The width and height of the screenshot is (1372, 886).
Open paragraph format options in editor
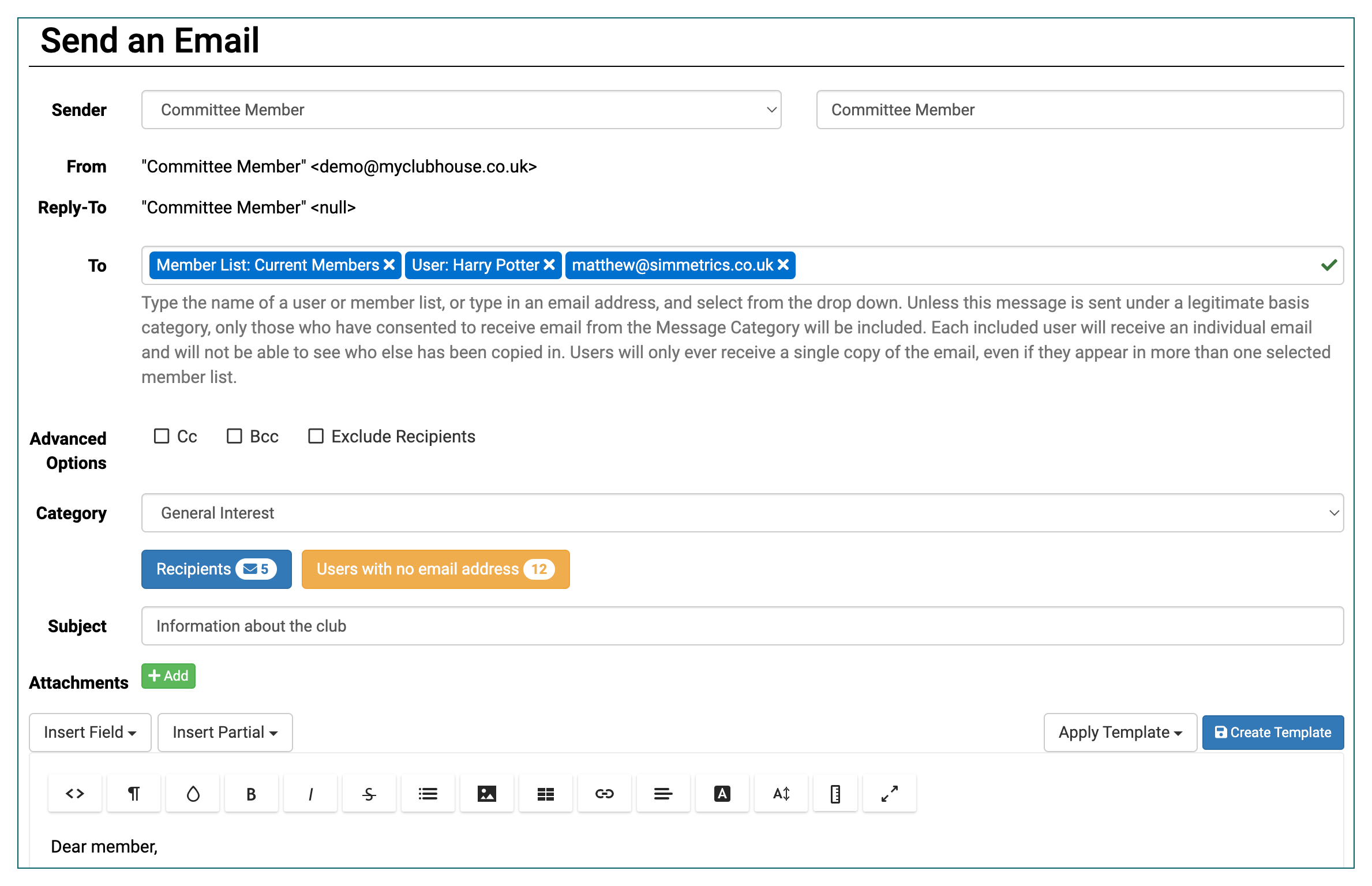pos(134,794)
